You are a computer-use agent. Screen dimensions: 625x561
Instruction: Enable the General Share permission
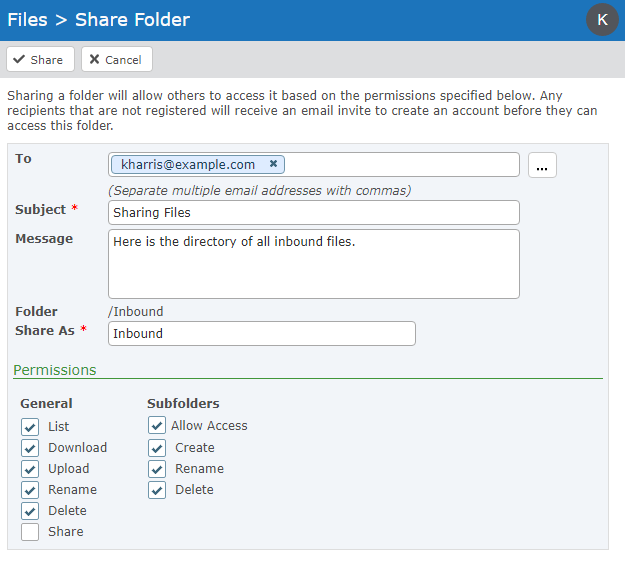tap(30, 532)
